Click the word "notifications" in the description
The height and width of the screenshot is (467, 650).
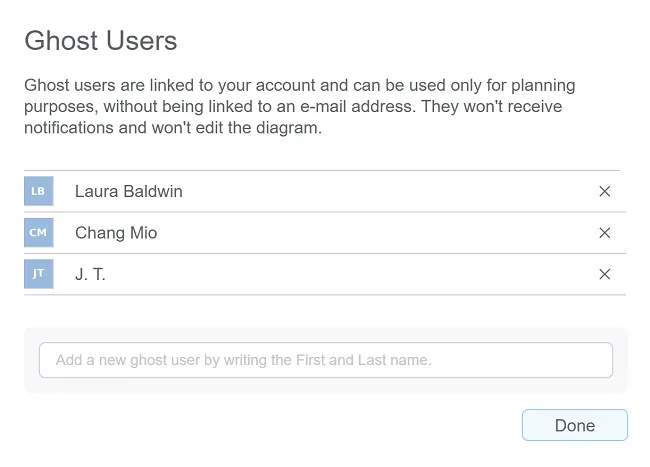72,128
